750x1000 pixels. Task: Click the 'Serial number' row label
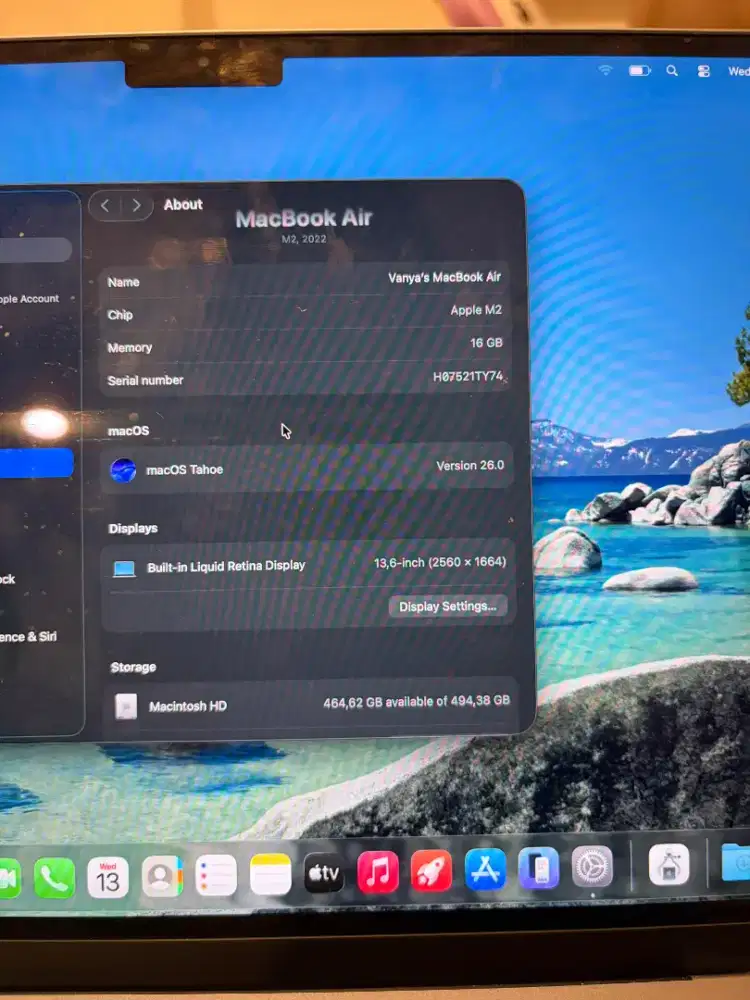145,381
